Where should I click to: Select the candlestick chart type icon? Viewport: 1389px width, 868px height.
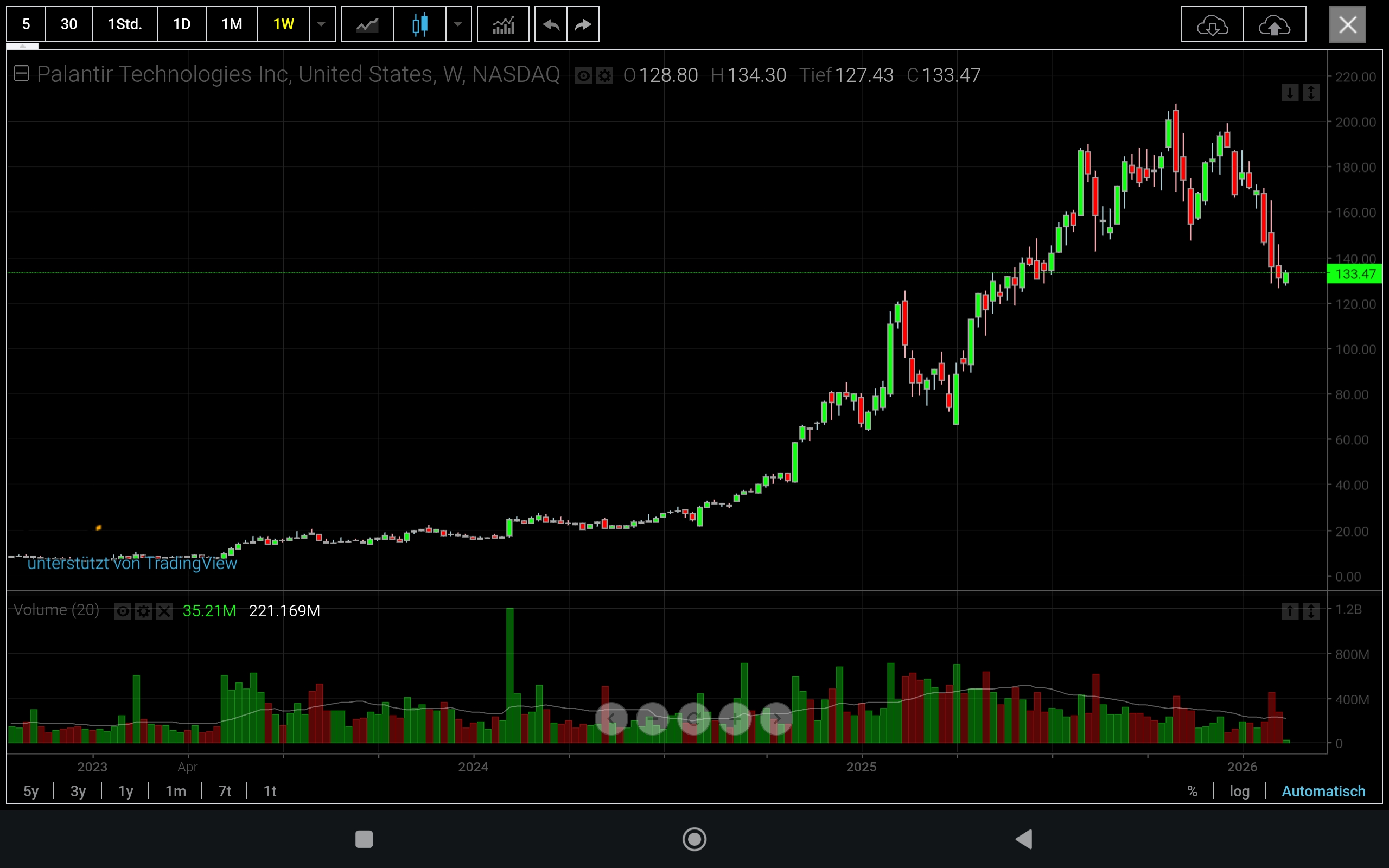419,25
